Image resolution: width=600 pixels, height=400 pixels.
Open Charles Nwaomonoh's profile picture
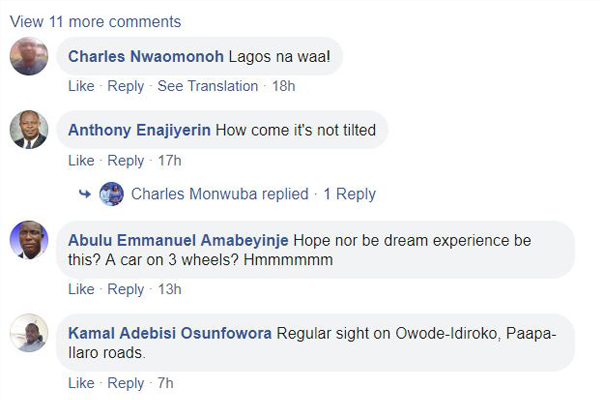[29, 56]
